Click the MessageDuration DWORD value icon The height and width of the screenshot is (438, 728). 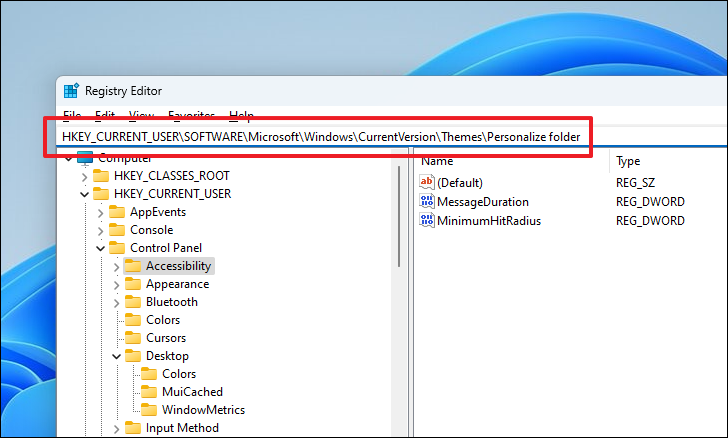point(427,201)
